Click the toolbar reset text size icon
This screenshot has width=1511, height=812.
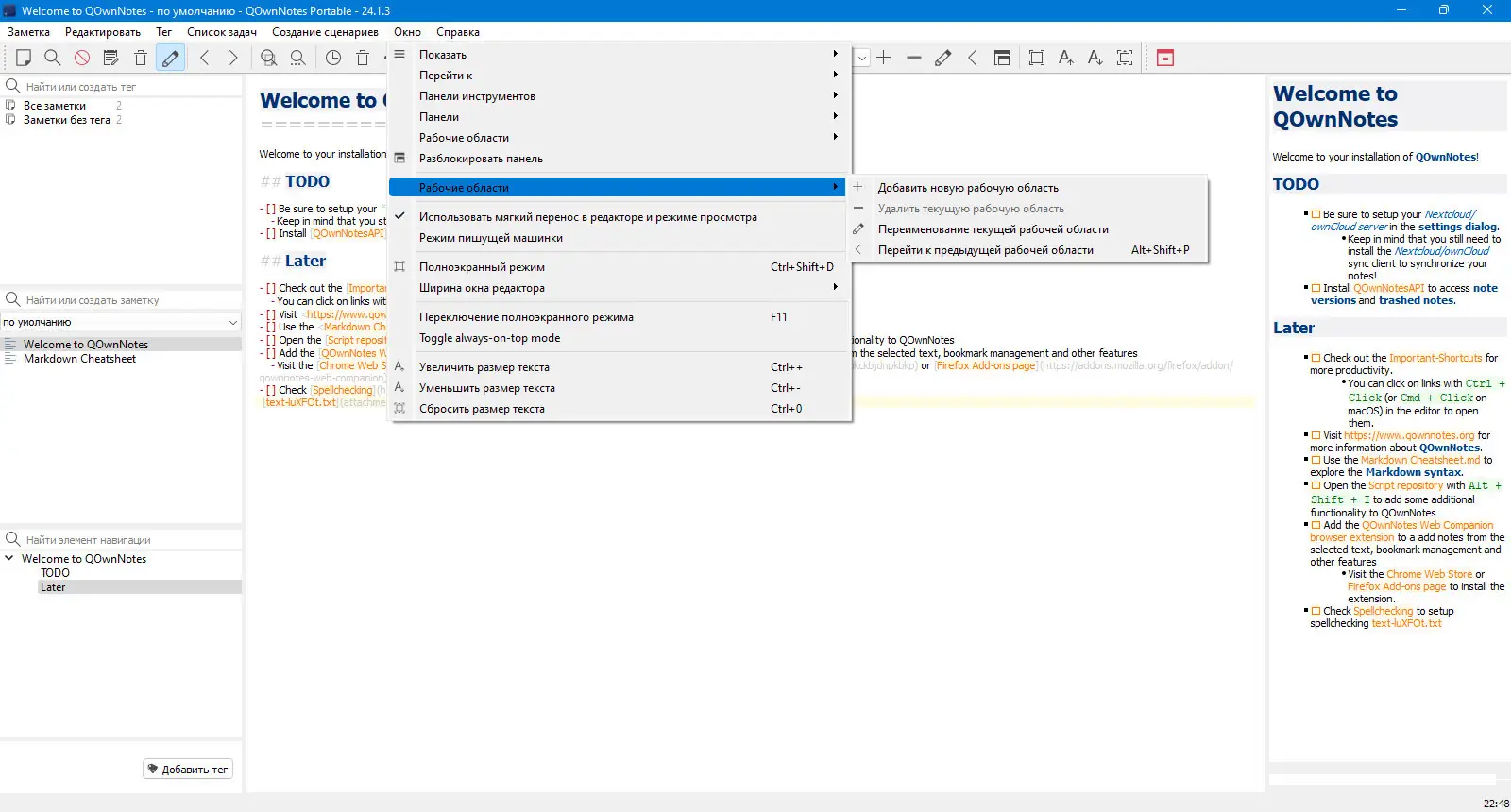tap(1125, 58)
